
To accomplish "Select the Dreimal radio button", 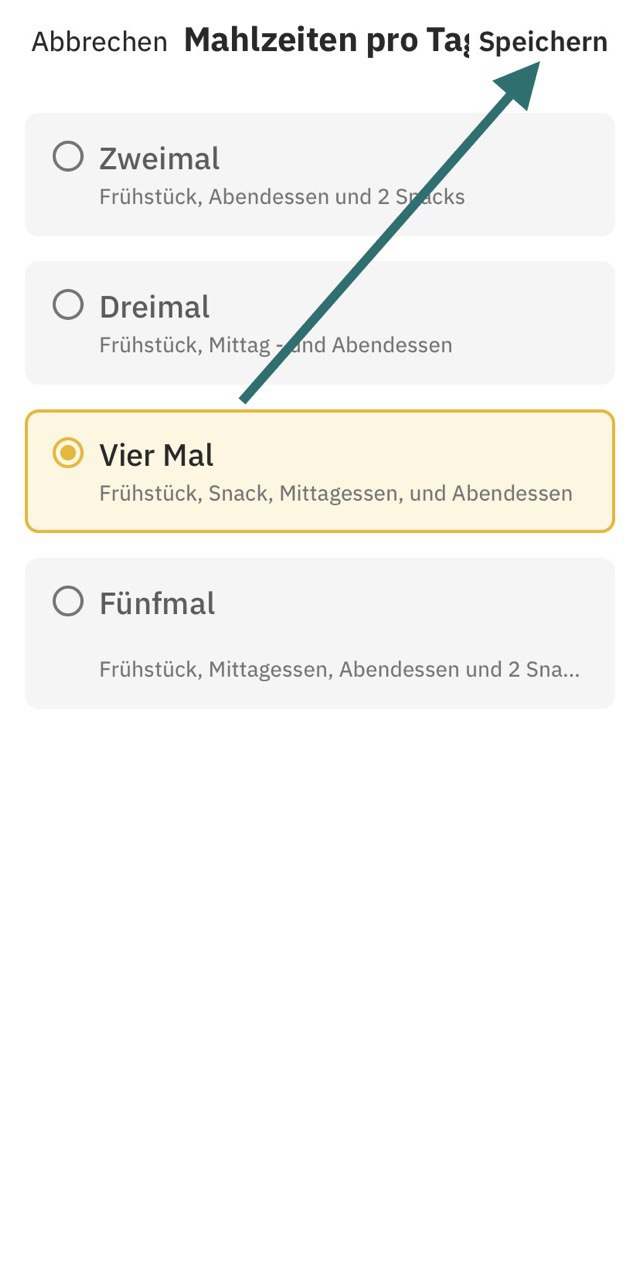I will (x=68, y=305).
